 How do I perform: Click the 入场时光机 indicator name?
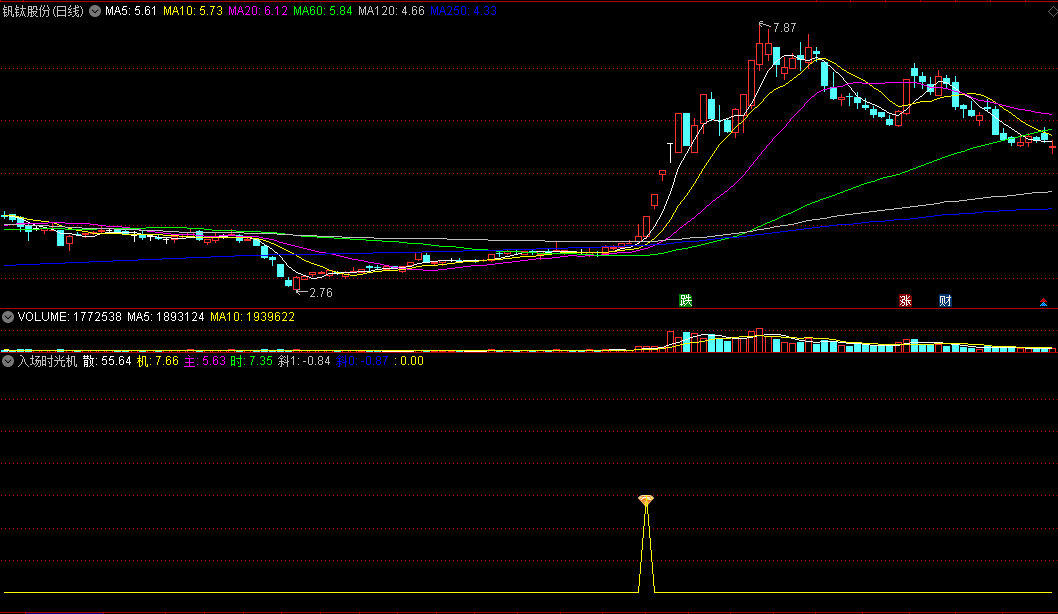47,361
